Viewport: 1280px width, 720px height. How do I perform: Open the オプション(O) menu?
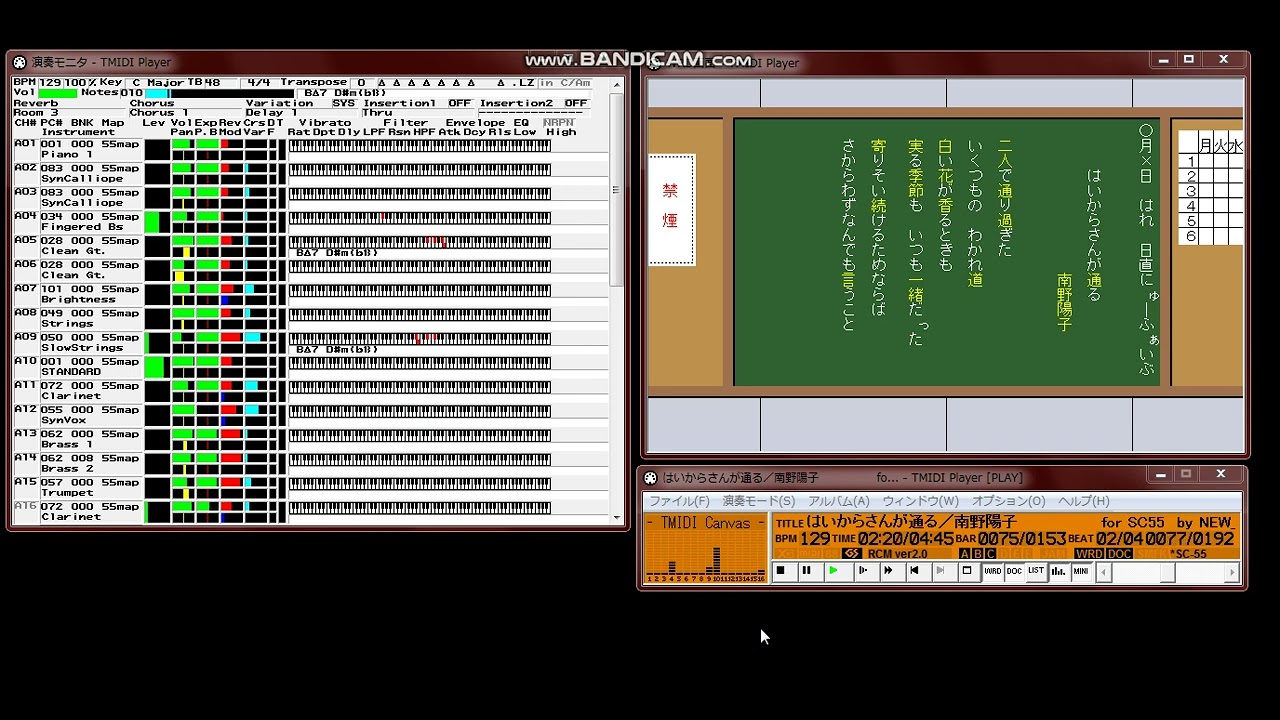[1008, 501]
